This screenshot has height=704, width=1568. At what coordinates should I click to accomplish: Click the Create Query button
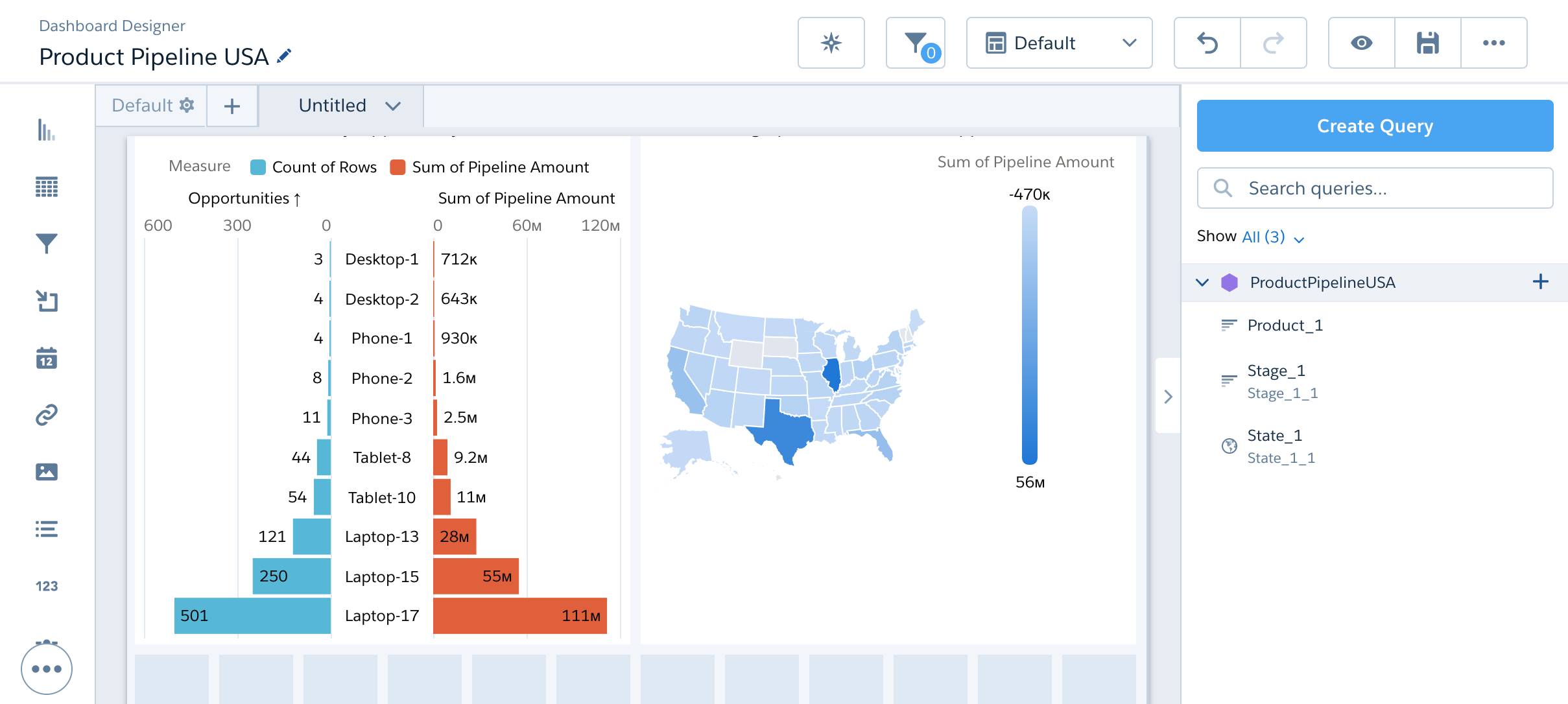point(1375,125)
